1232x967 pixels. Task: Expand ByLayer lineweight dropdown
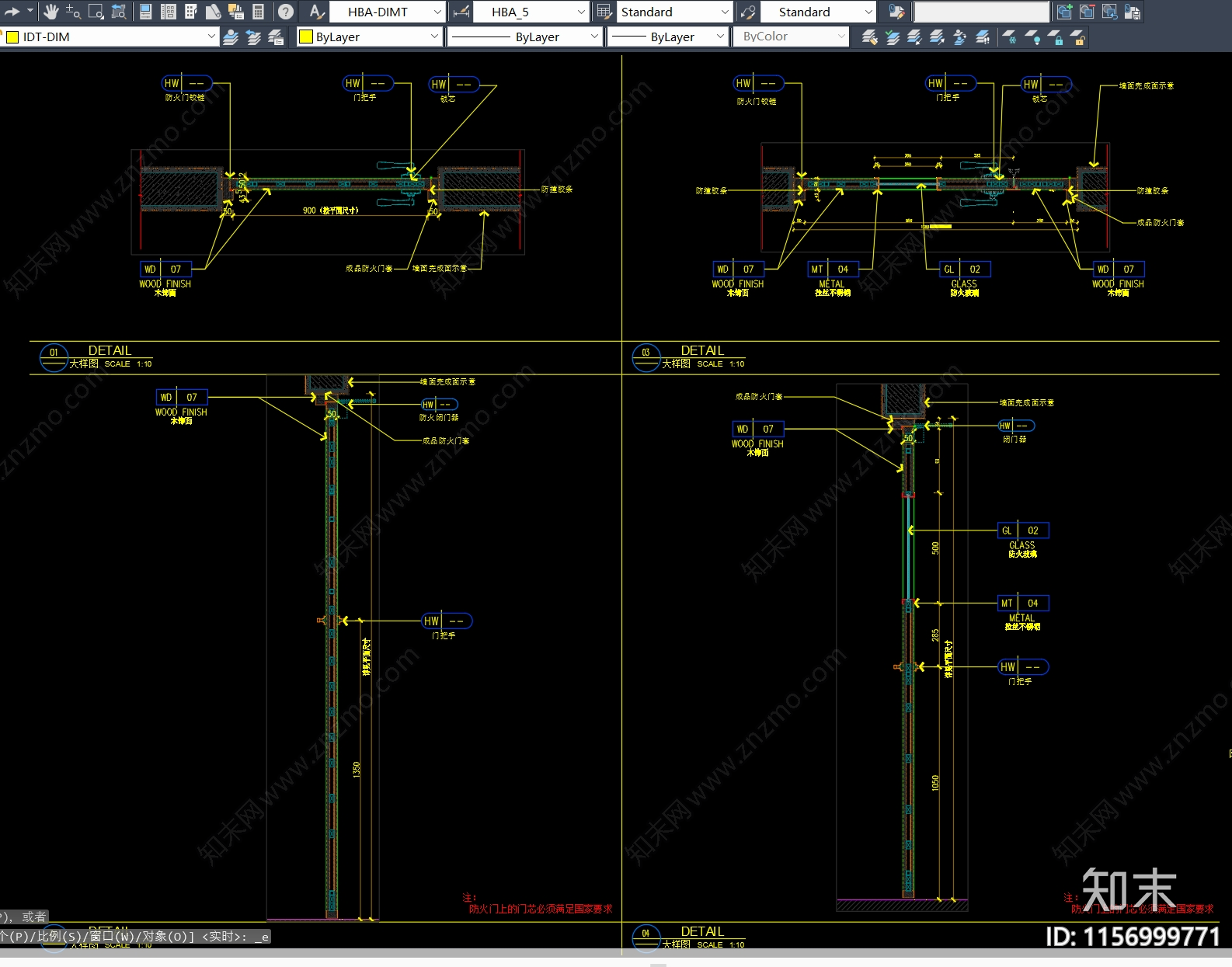719,37
